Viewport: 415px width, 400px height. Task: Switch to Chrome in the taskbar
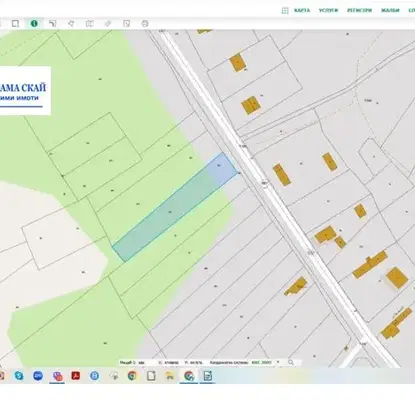(x=132, y=376)
